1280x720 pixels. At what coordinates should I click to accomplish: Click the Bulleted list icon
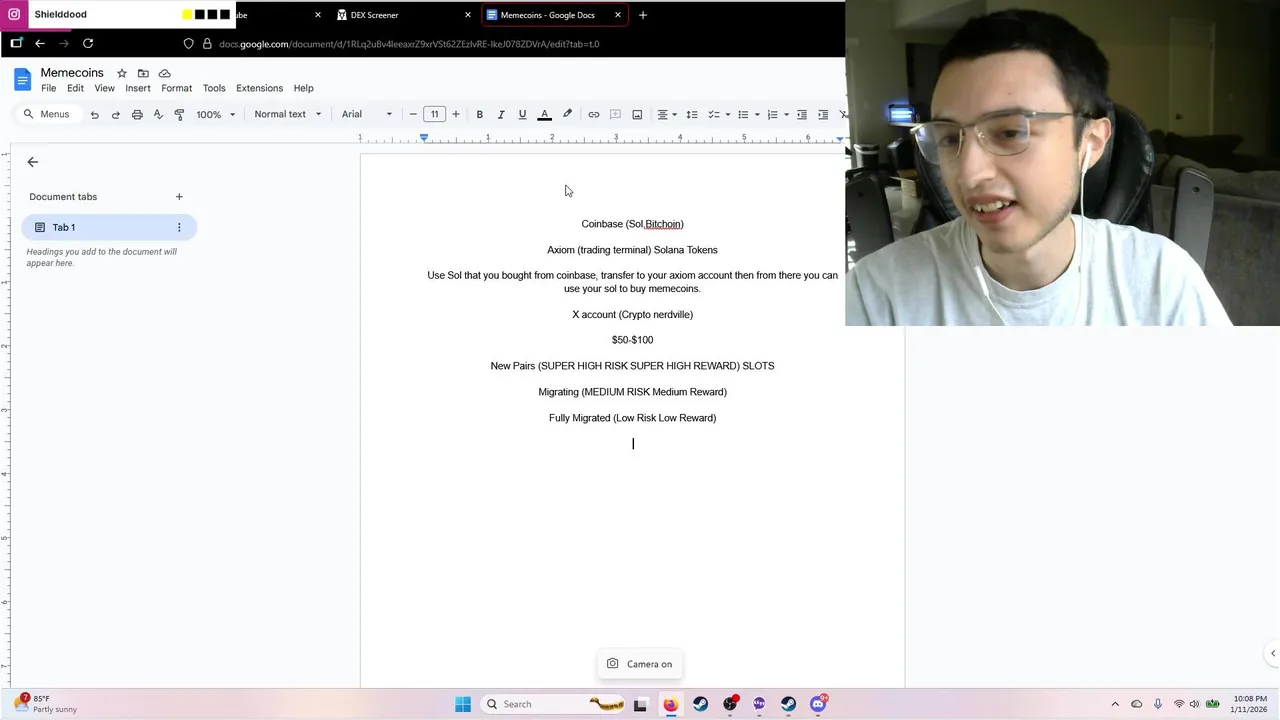click(742, 114)
